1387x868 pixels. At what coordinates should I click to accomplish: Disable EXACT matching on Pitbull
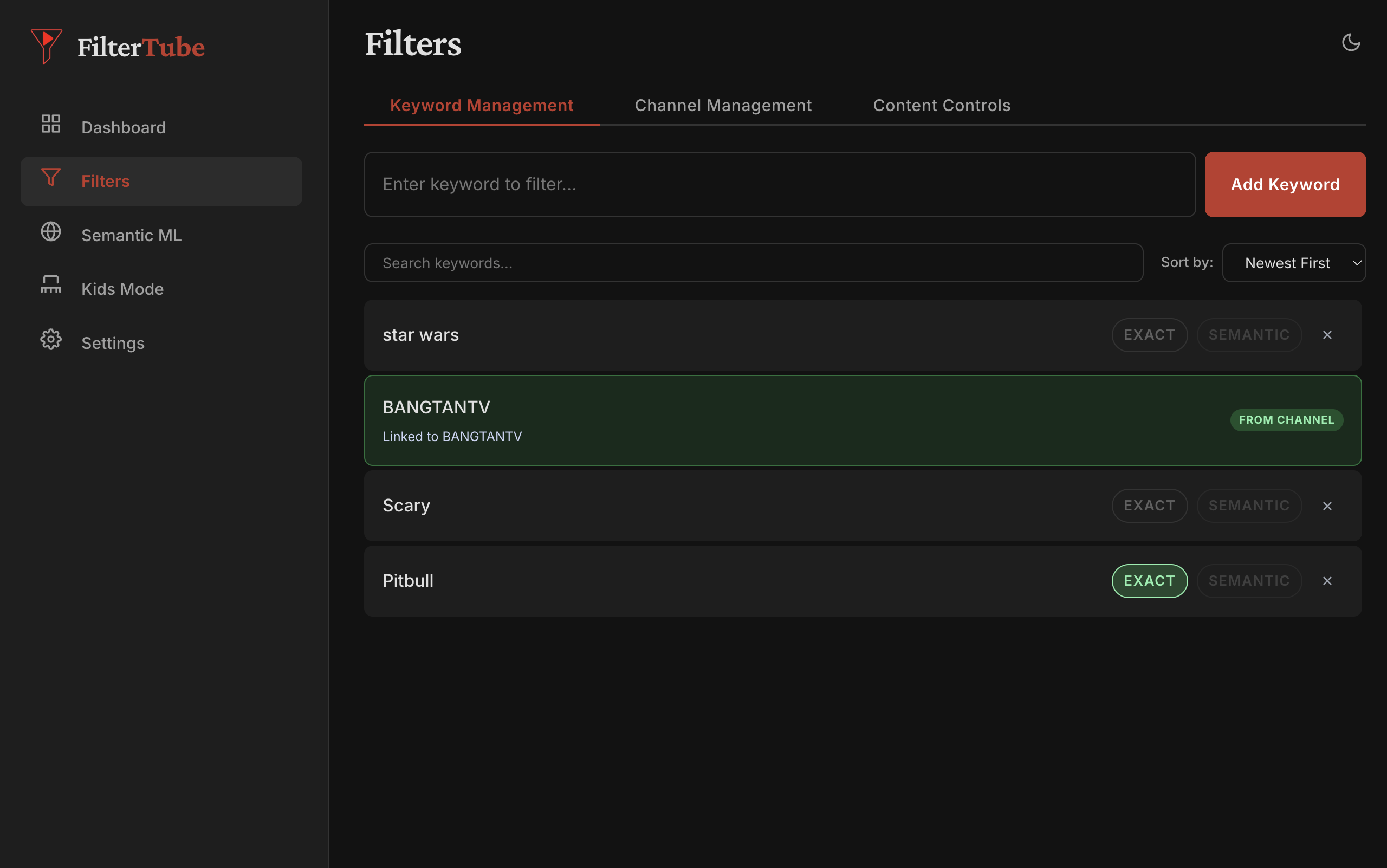click(x=1149, y=580)
